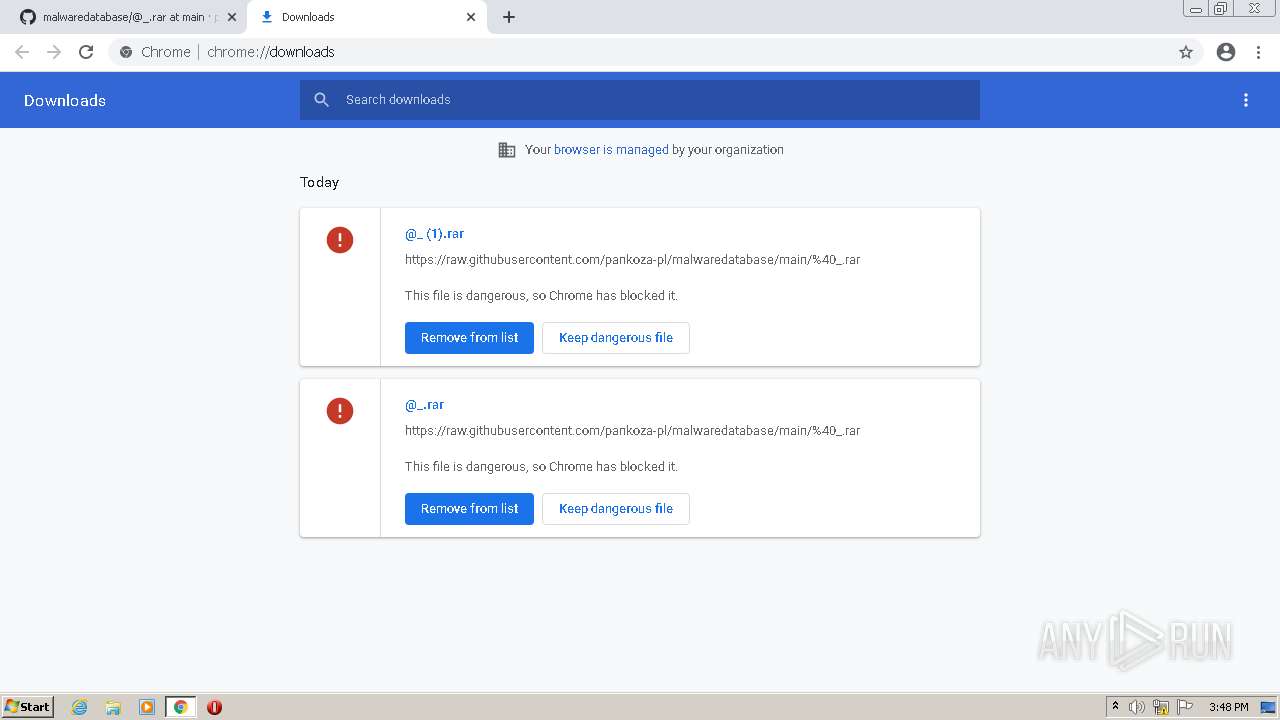Image resolution: width=1280 pixels, height=720 pixels.
Task: Open the Action Center flag icon
Action: coord(1185,707)
